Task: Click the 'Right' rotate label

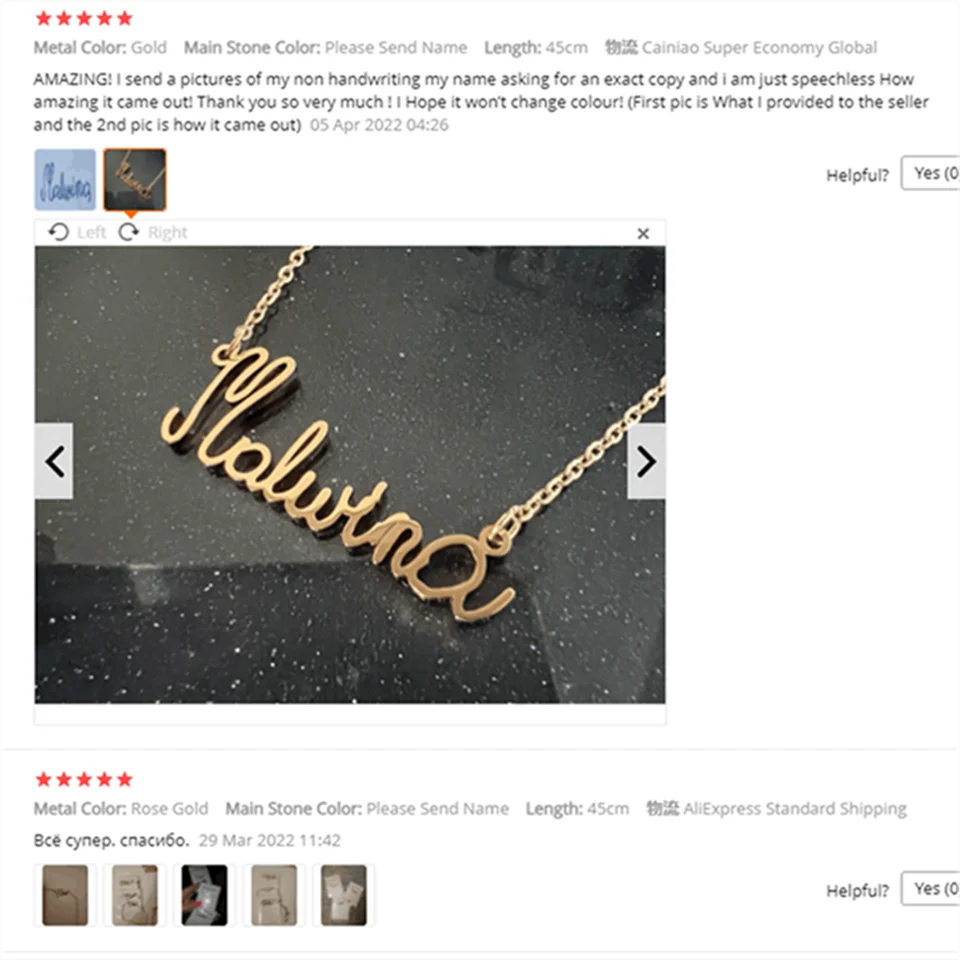Action: (x=168, y=233)
